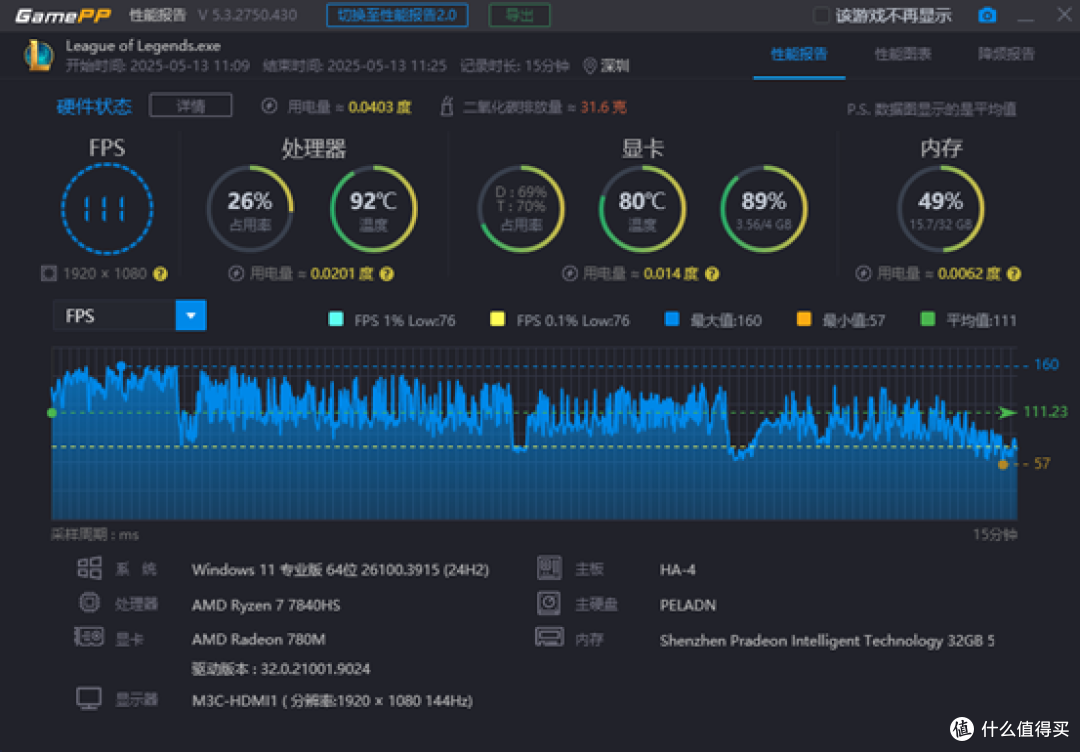
Task: Click the orange 最小值 legend swatch
Action: click(x=804, y=319)
